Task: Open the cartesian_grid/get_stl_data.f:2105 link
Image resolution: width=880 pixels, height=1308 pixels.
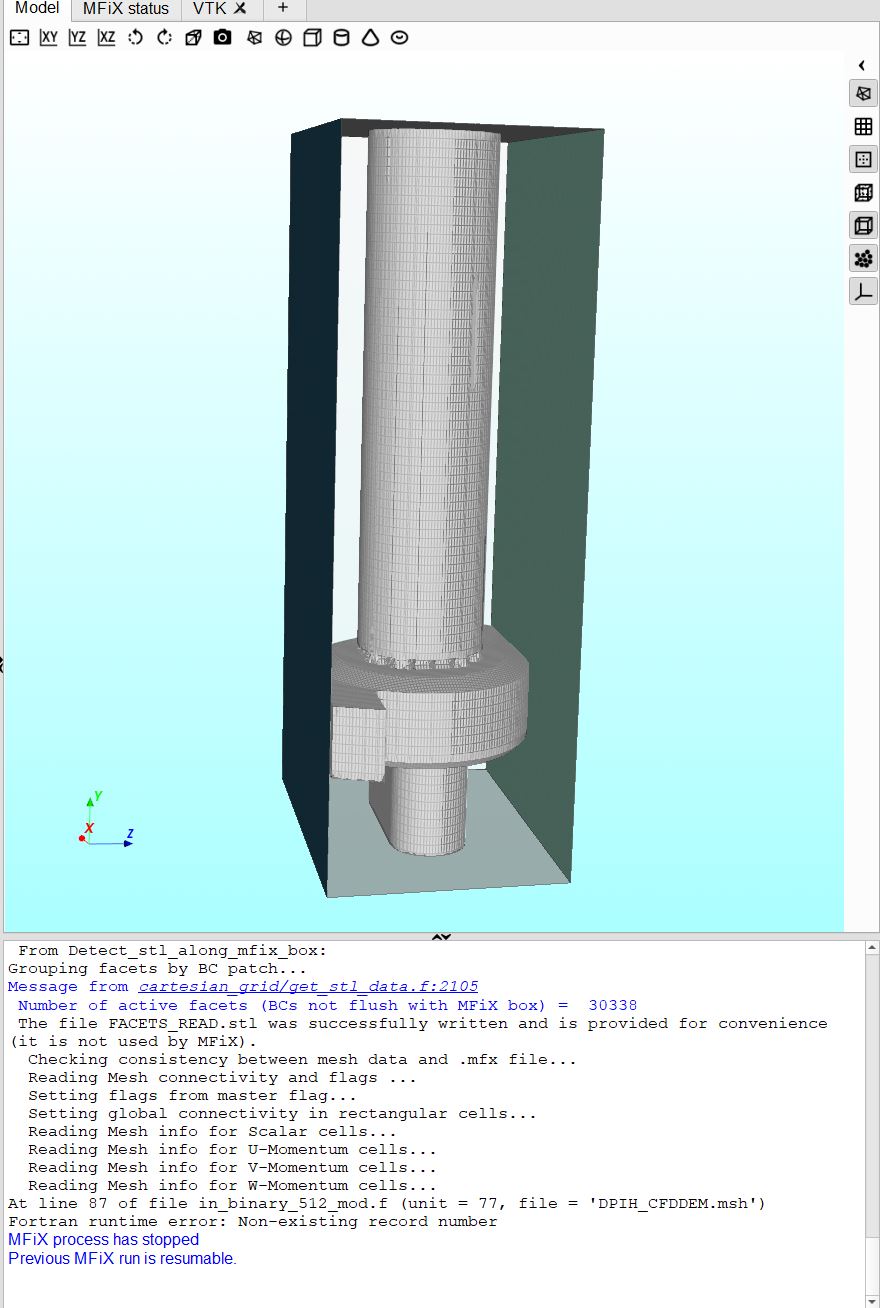Action: click(x=308, y=987)
